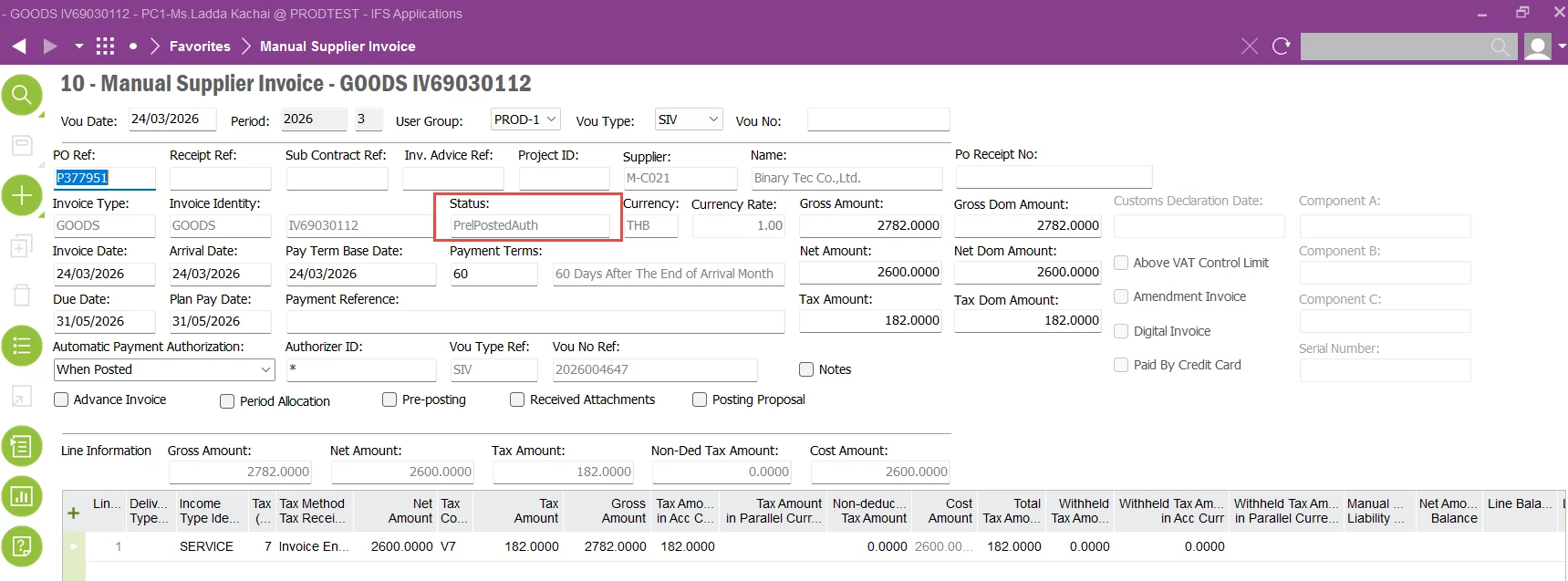
Task: Click the Payment Terms field showing 60
Action: (493, 274)
